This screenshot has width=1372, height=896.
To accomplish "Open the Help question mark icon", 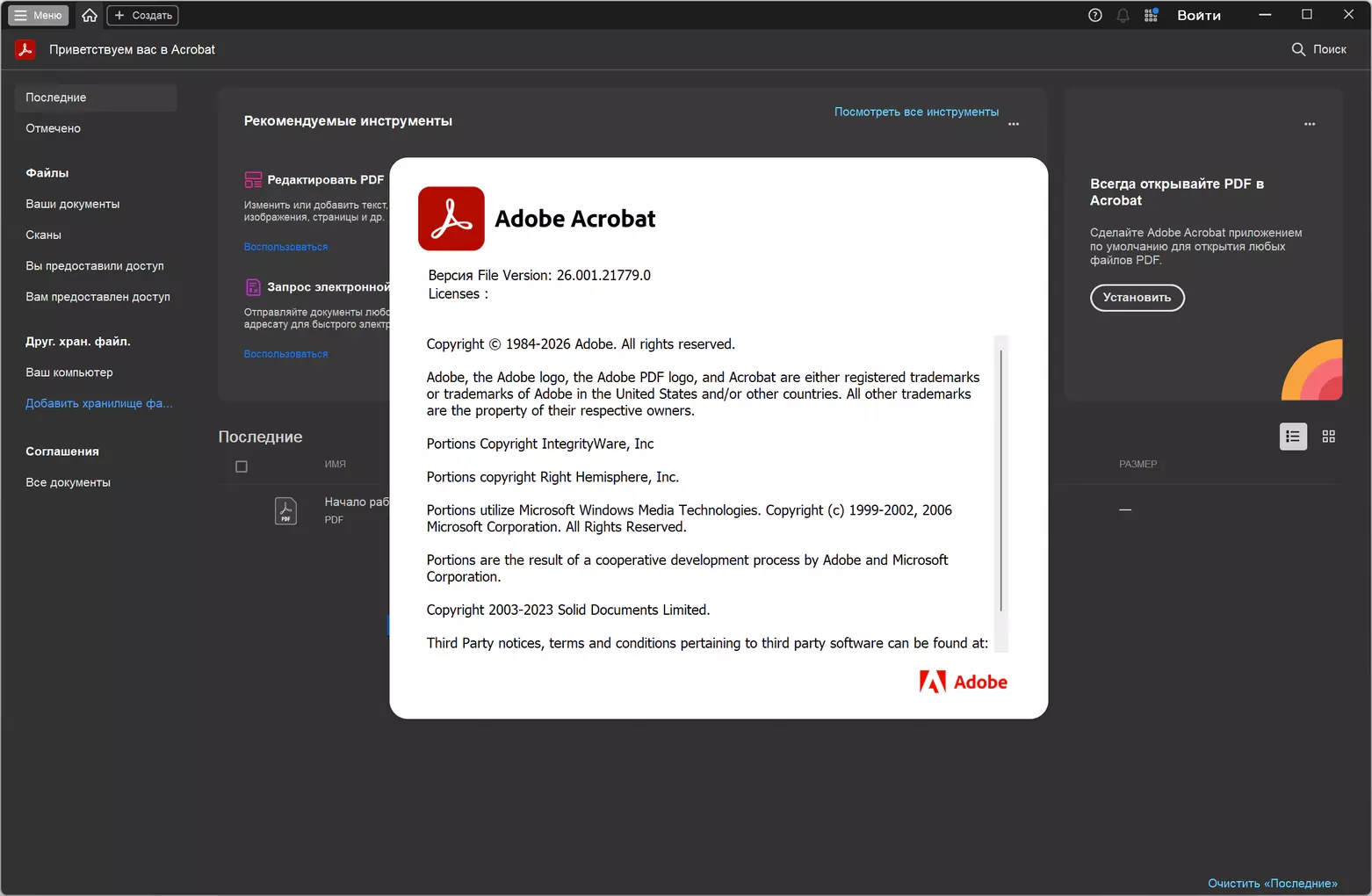I will coord(1094,15).
